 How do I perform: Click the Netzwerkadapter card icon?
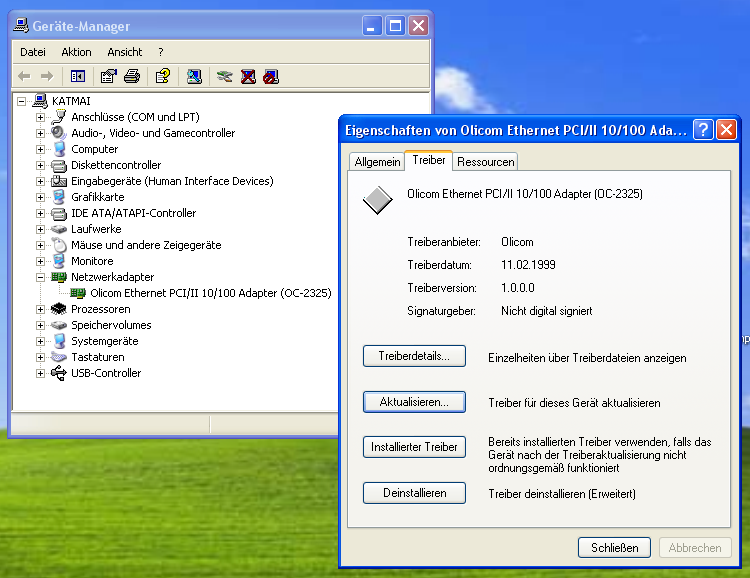(59, 277)
